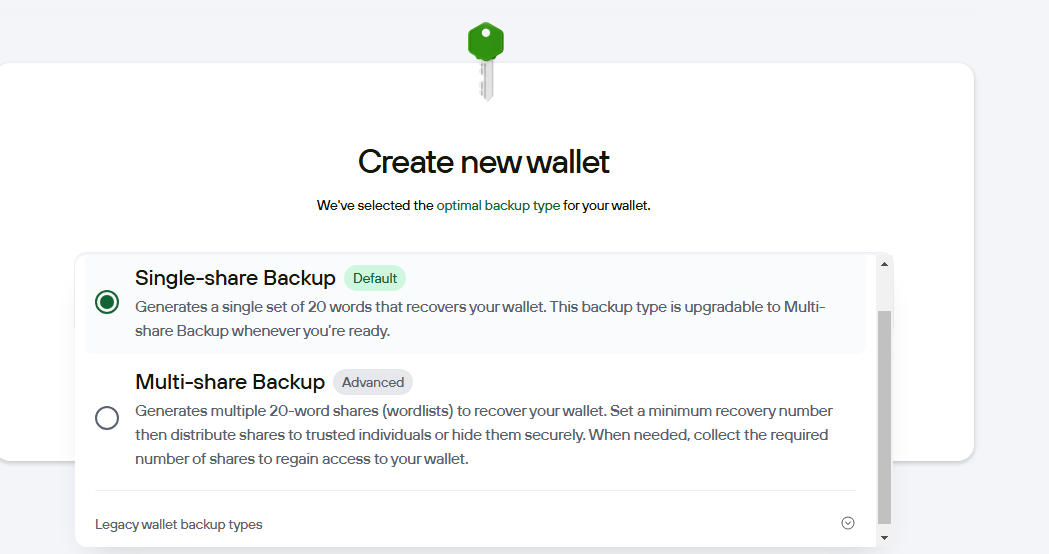The height and width of the screenshot is (554, 1049).
Task: Select the Single-share Backup radio button
Action: point(107,302)
